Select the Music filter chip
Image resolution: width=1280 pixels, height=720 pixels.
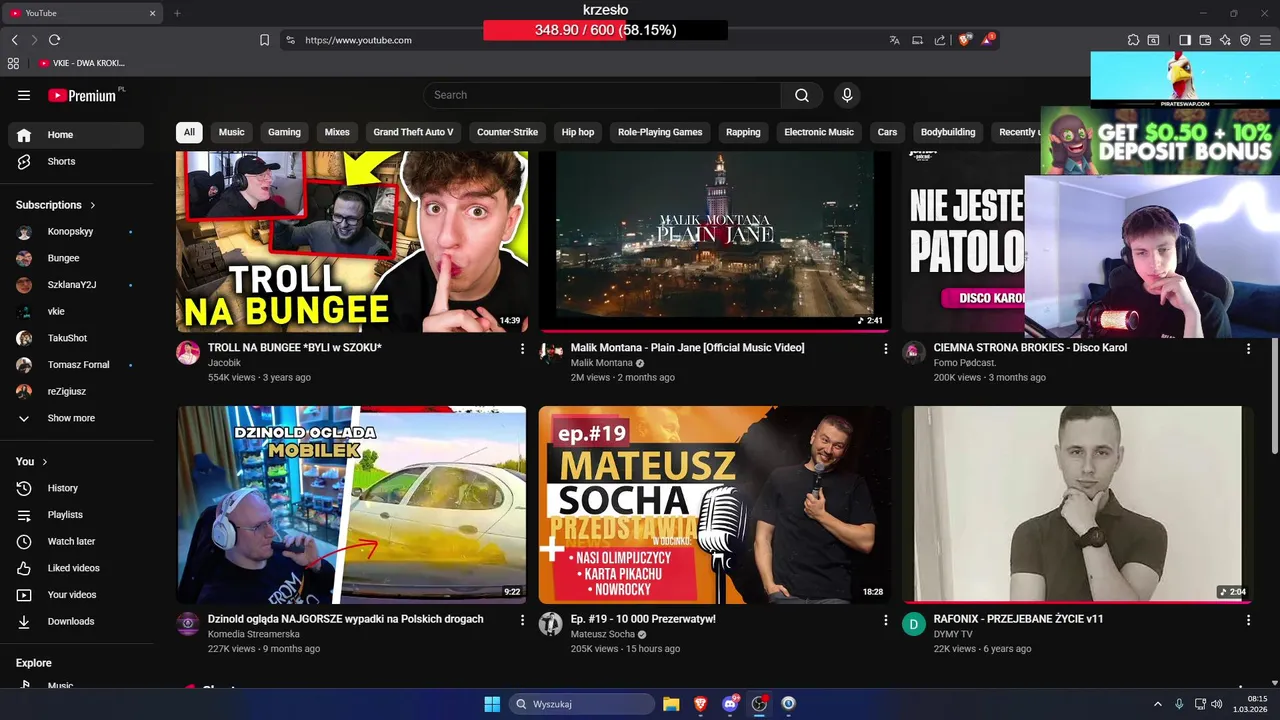tap(231, 132)
